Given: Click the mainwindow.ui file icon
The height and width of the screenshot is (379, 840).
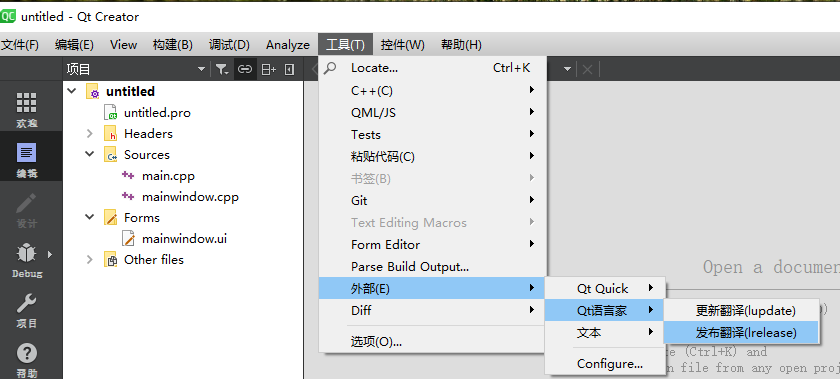Looking at the screenshot, I should tap(128, 239).
